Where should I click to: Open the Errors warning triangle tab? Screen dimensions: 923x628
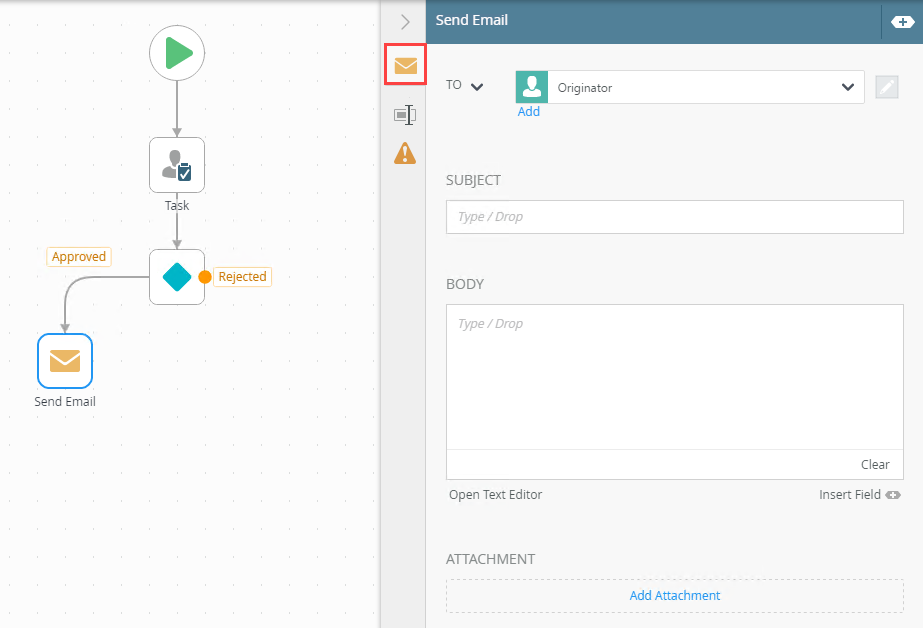click(x=405, y=153)
